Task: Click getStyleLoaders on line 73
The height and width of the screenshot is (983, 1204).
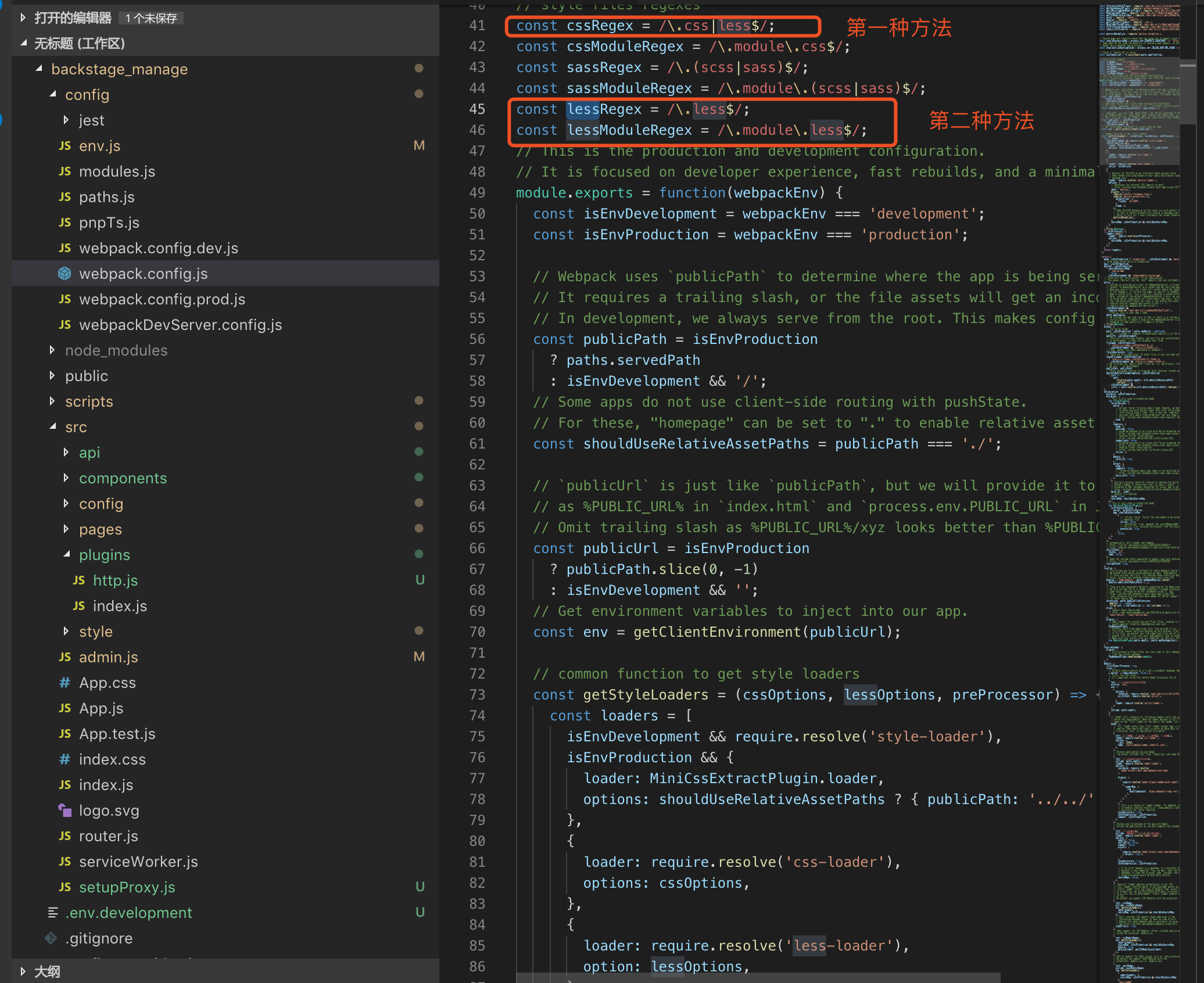Action: pyautogui.click(x=646, y=695)
